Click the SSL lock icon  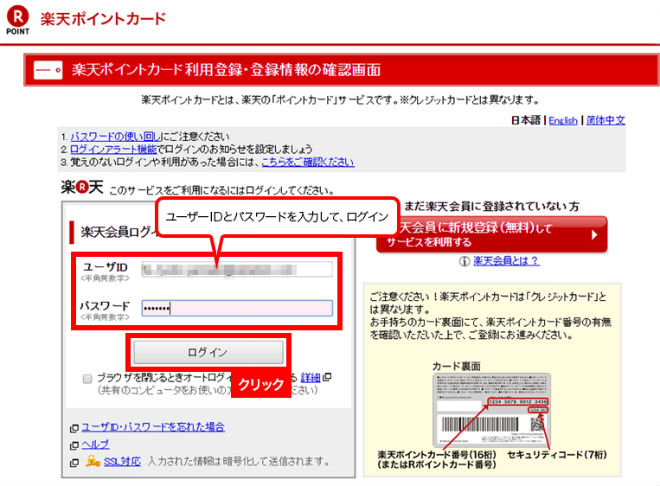pos(94,461)
